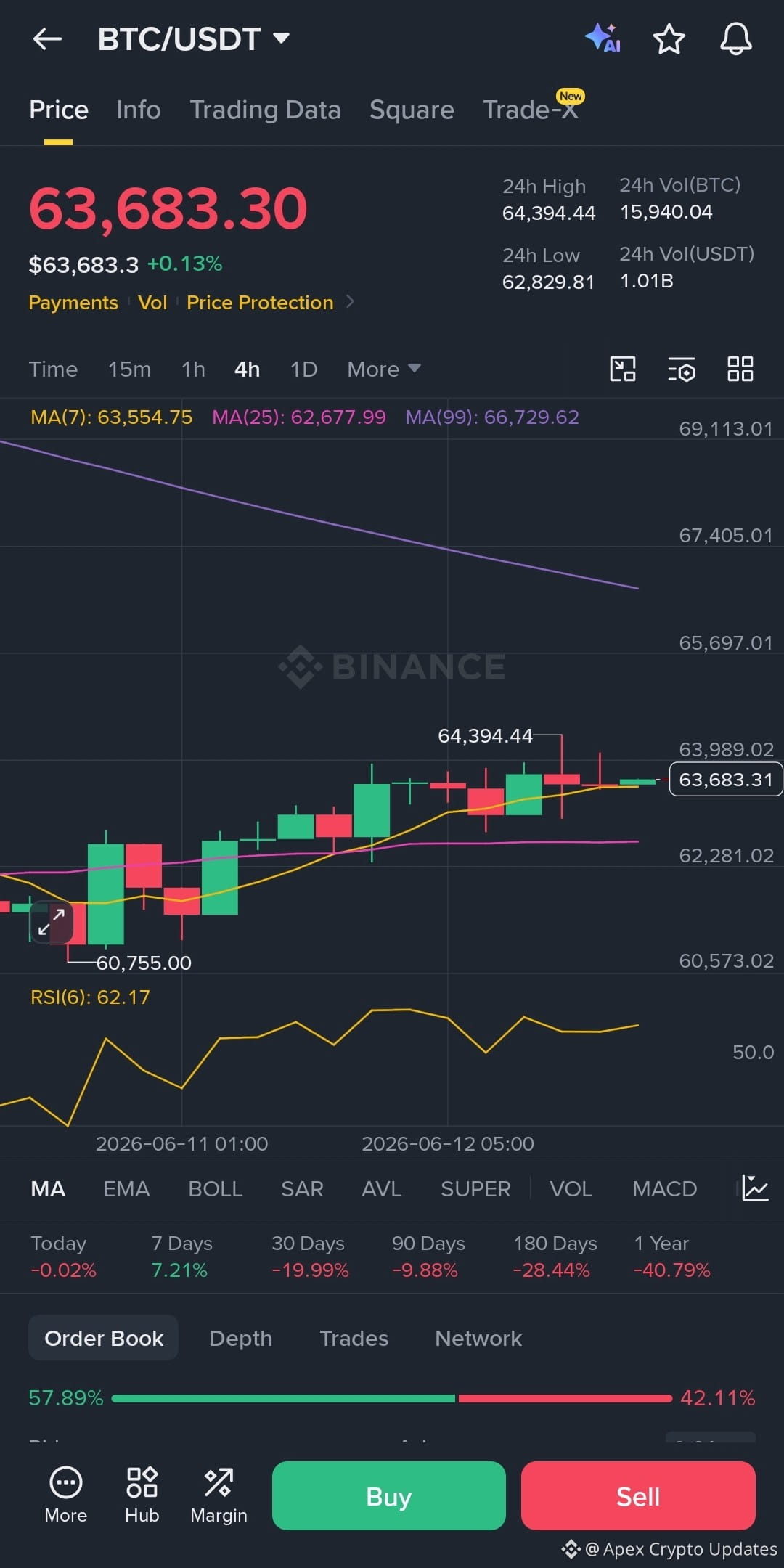Select the 1D chart interval

point(303,369)
